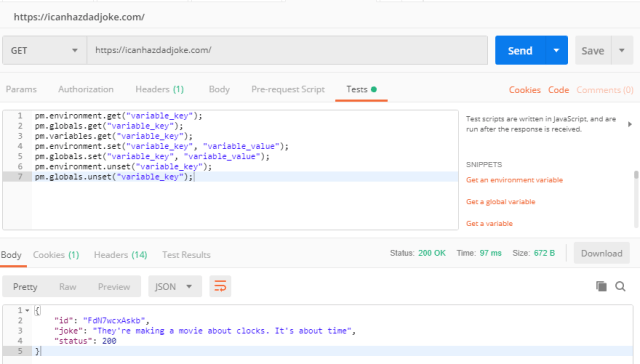Open the GET method dropdown
Viewport: 640px width, 364px height.
[44, 50]
